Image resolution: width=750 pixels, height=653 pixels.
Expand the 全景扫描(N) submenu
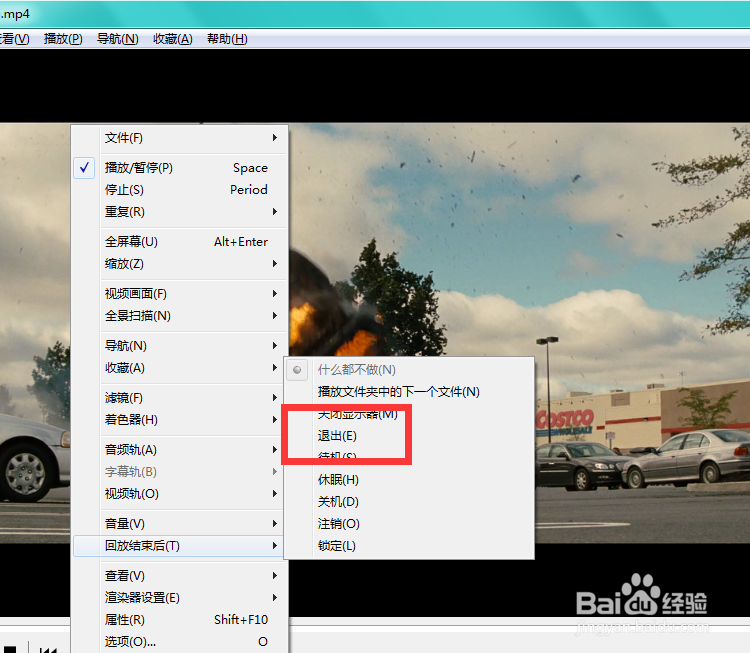(x=180, y=316)
